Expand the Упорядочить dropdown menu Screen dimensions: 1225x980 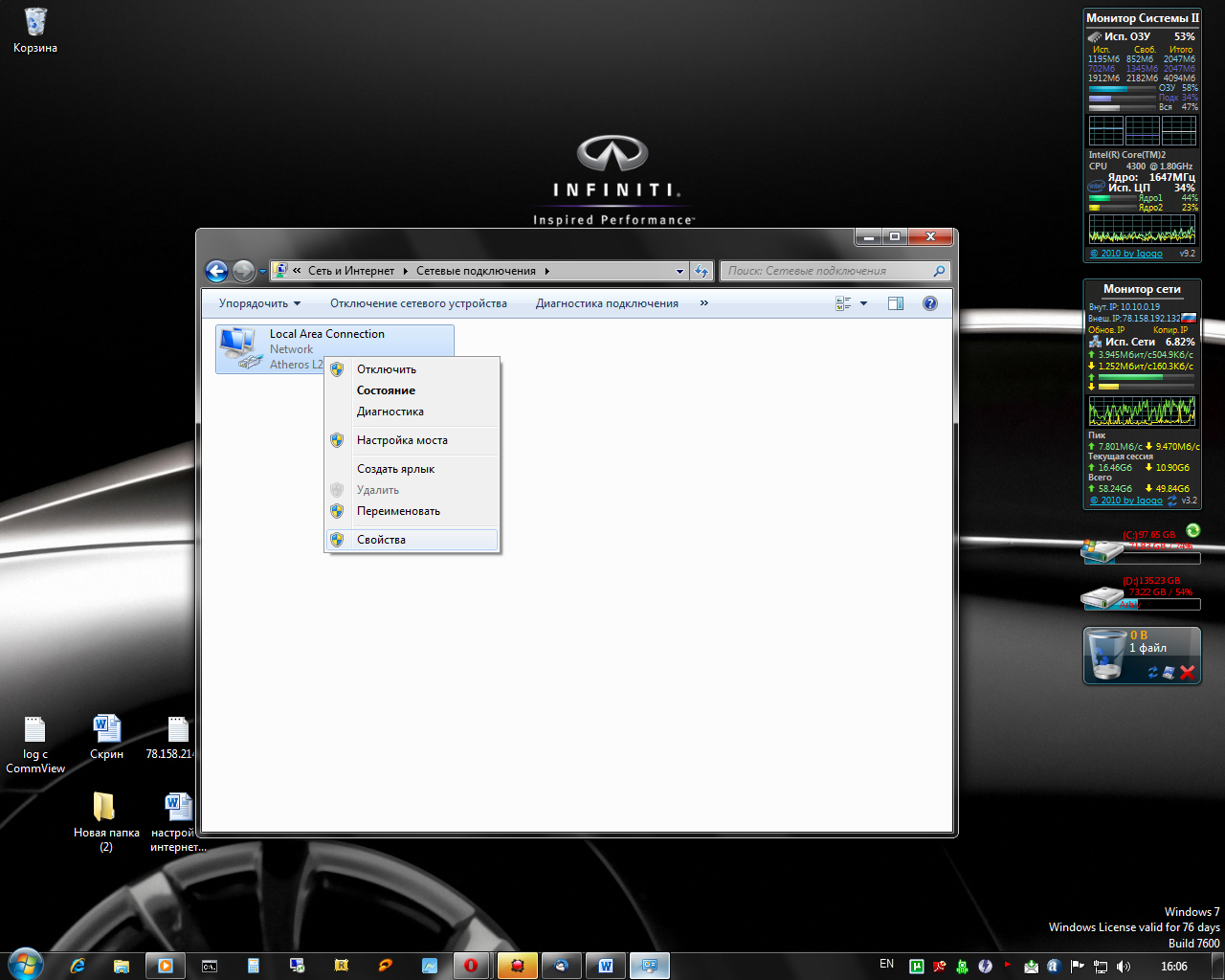pos(259,303)
